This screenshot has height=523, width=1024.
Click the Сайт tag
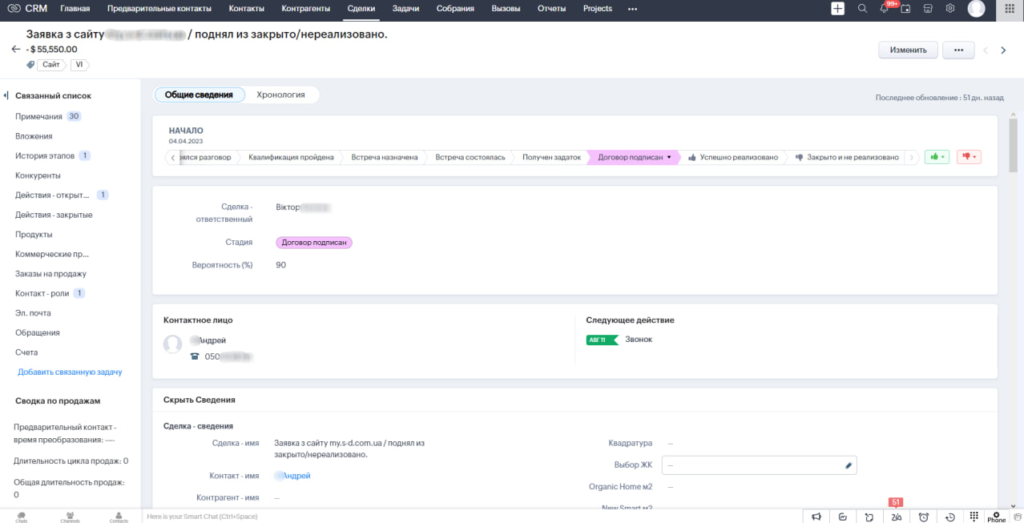(51, 65)
